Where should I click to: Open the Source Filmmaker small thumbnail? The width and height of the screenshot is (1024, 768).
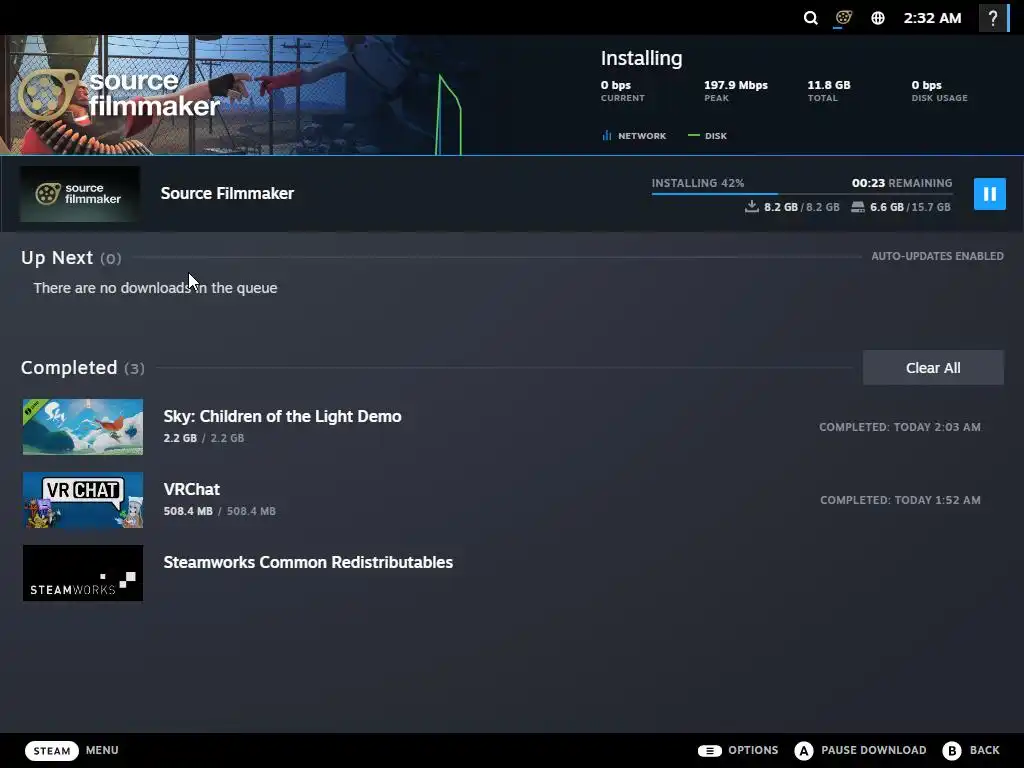pos(80,194)
